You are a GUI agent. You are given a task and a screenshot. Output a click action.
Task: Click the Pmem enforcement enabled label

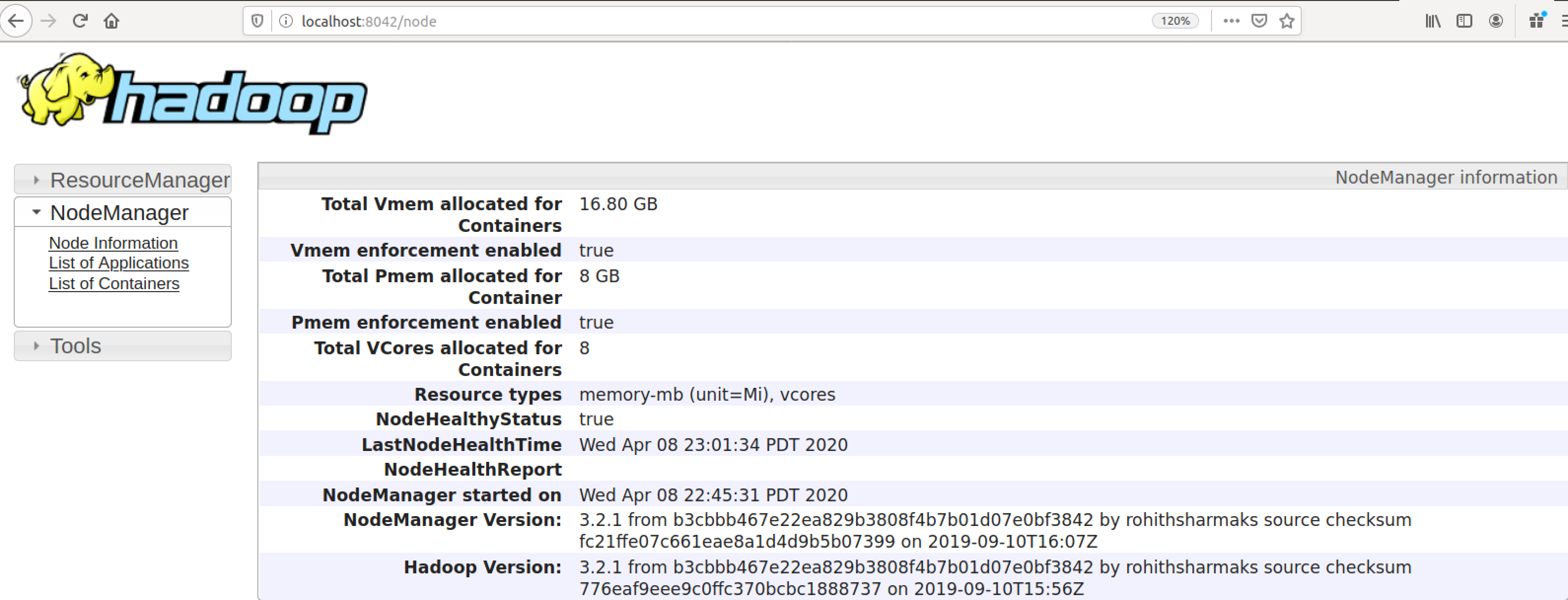pos(426,322)
